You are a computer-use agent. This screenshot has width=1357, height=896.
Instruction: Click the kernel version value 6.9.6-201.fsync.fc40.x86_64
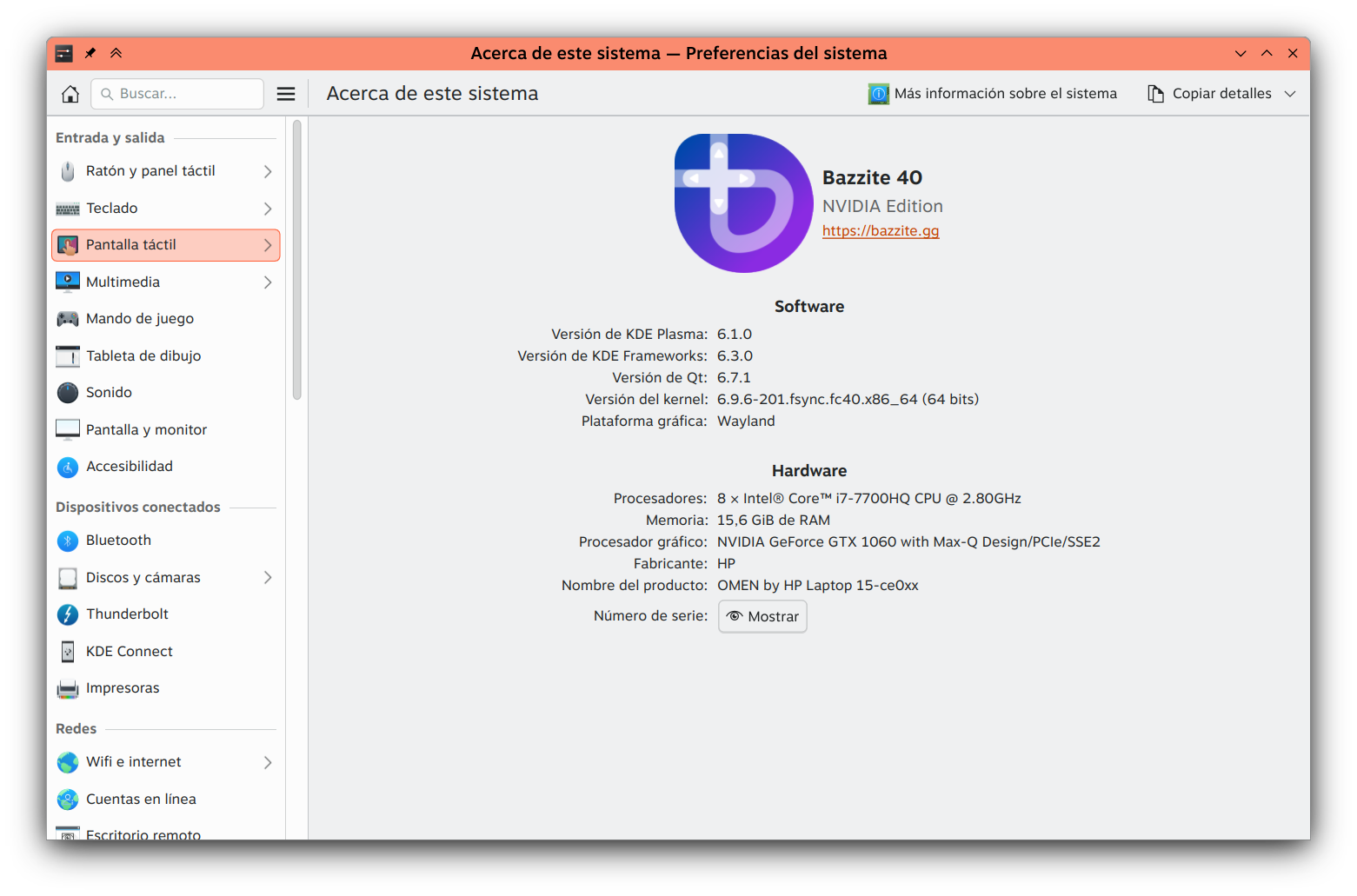[x=848, y=400]
